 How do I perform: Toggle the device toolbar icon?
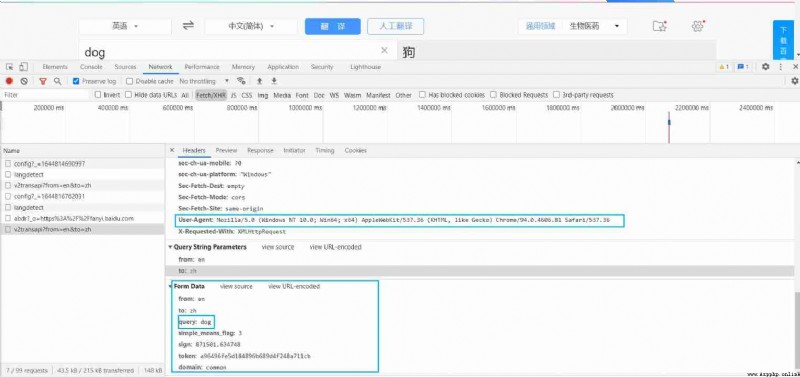pyautogui.click(x=23, y=67)
